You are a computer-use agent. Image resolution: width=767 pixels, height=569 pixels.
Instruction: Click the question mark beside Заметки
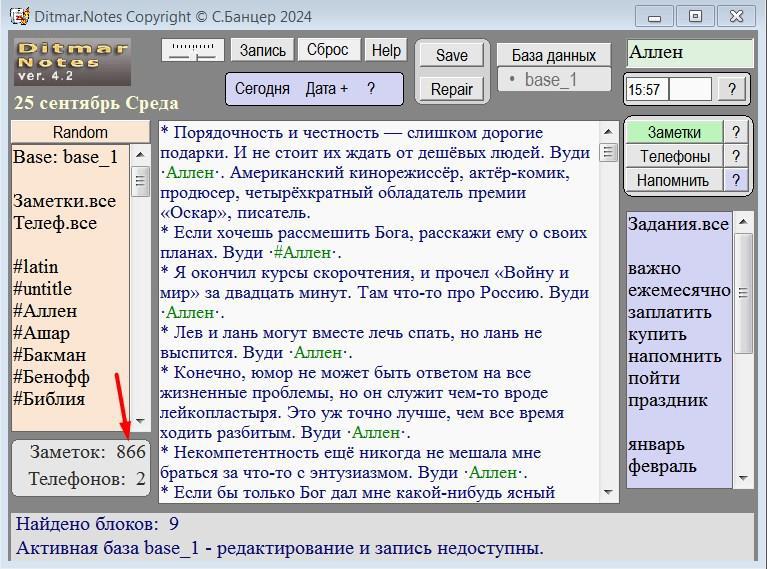[736, 132]
